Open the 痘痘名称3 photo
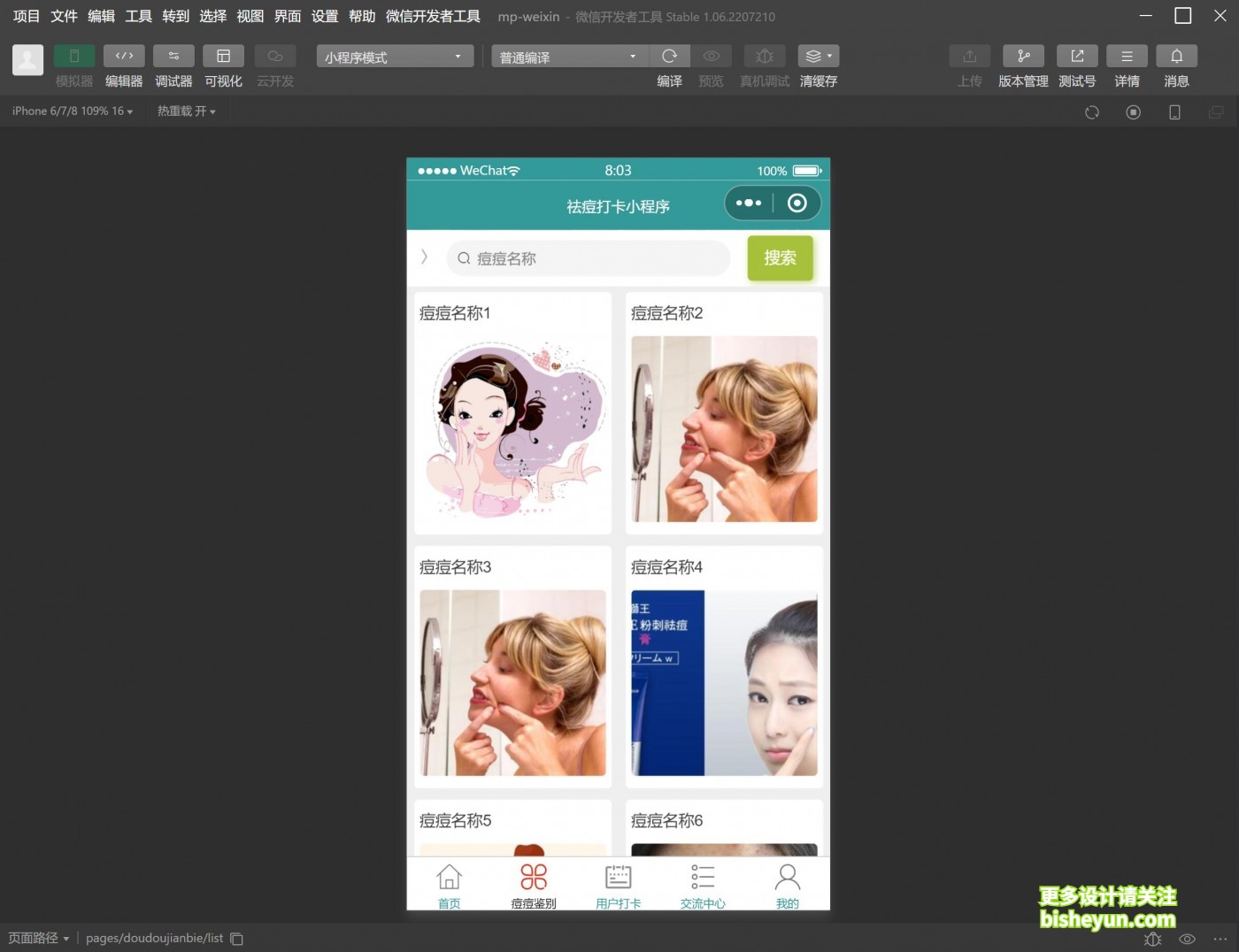Screen dimensions: 1239x952 513,683
